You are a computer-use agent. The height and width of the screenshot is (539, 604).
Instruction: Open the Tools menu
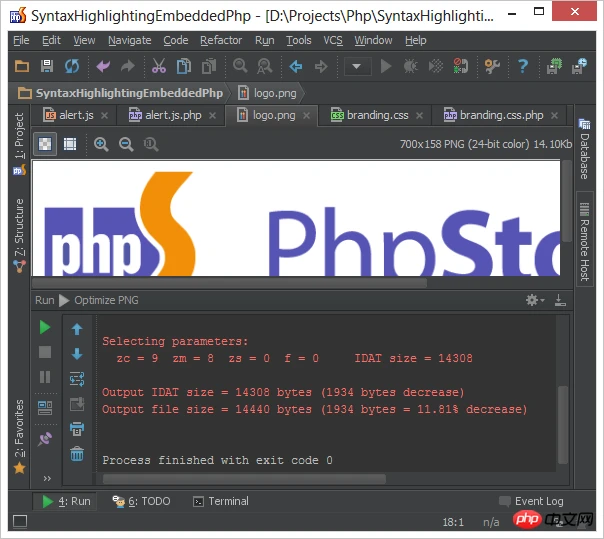pos(299,40)
